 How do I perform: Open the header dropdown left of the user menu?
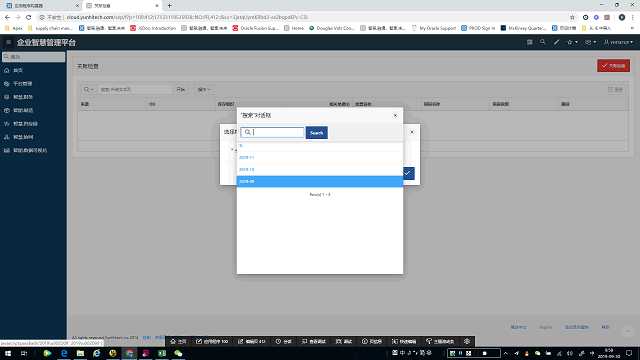pyautogui.click(x=590, y=42)
